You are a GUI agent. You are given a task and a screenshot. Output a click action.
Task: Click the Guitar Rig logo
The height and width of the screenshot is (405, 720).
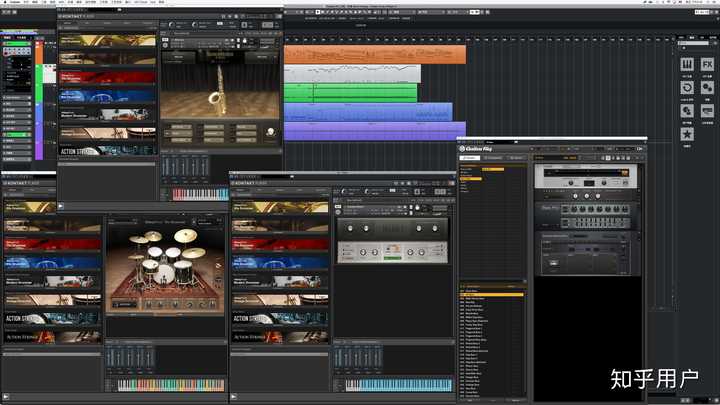tap(476, 149)
